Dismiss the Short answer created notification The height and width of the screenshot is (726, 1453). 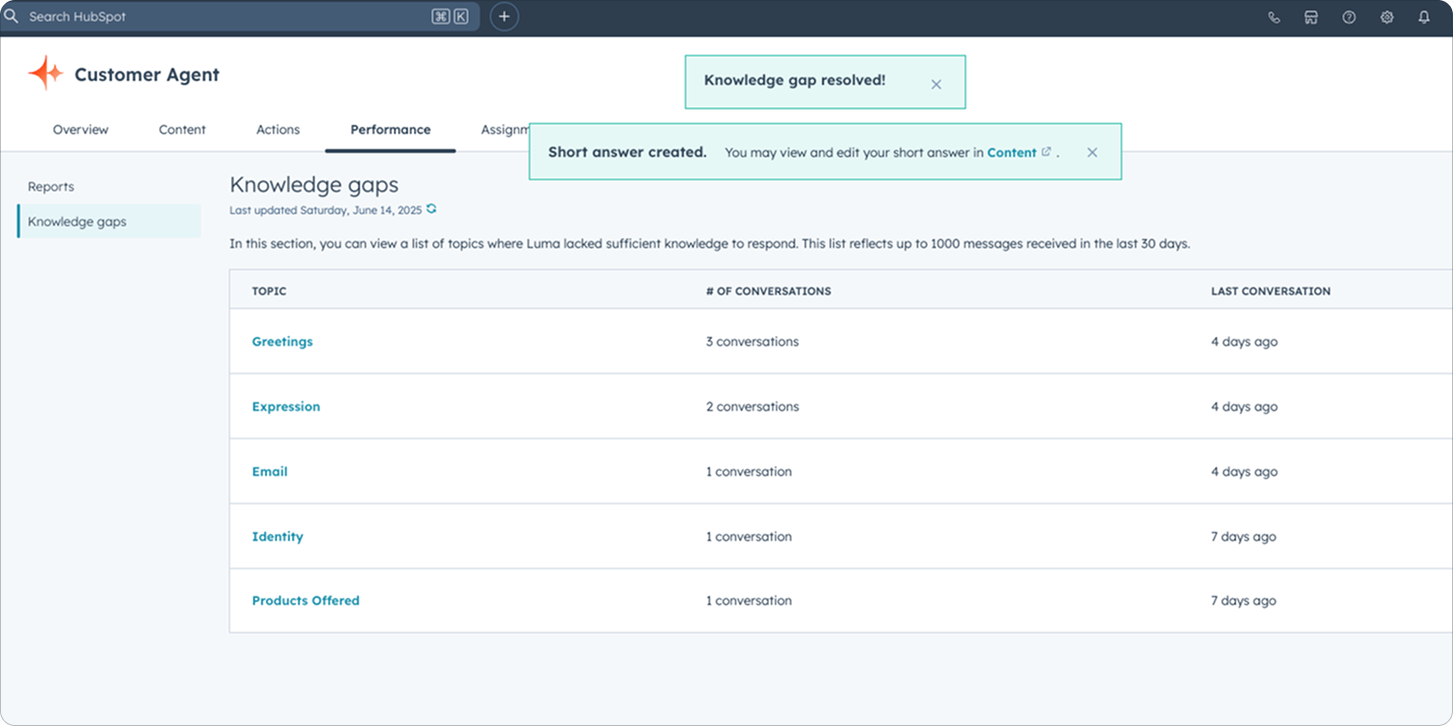click(x=1092, y=152)
